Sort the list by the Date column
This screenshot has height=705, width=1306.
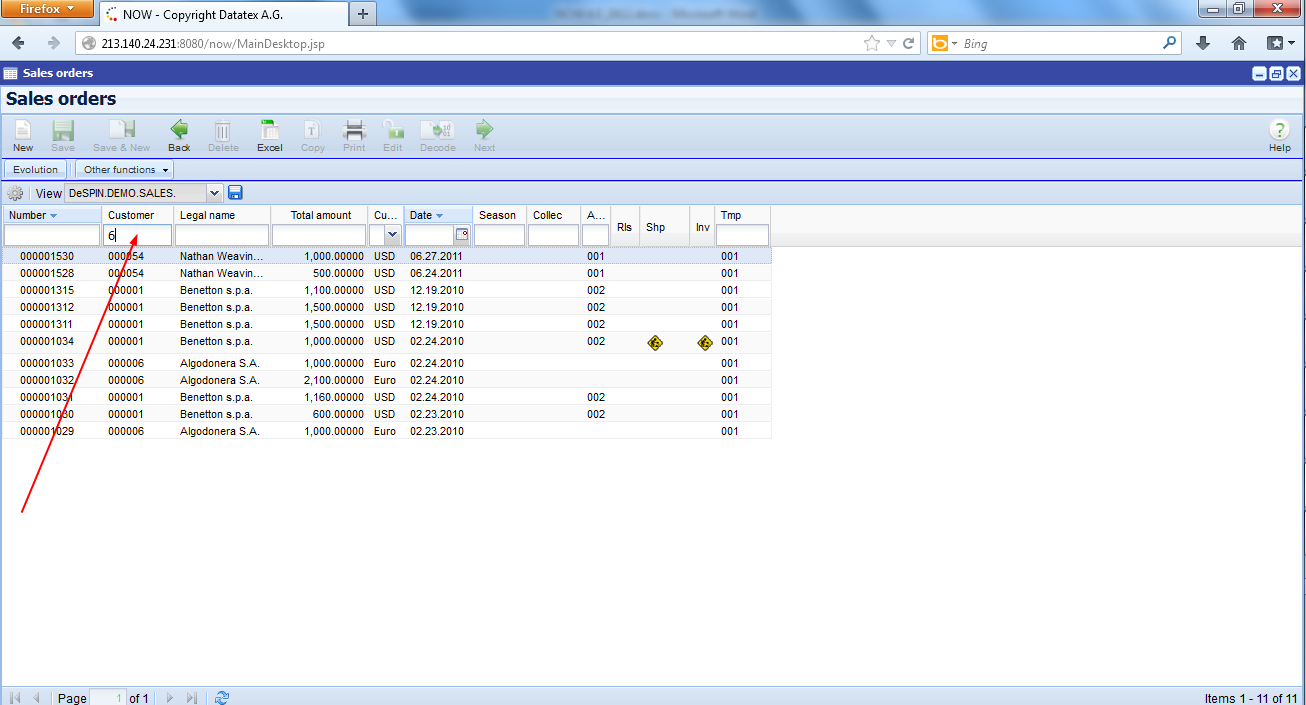coord(420,214)
